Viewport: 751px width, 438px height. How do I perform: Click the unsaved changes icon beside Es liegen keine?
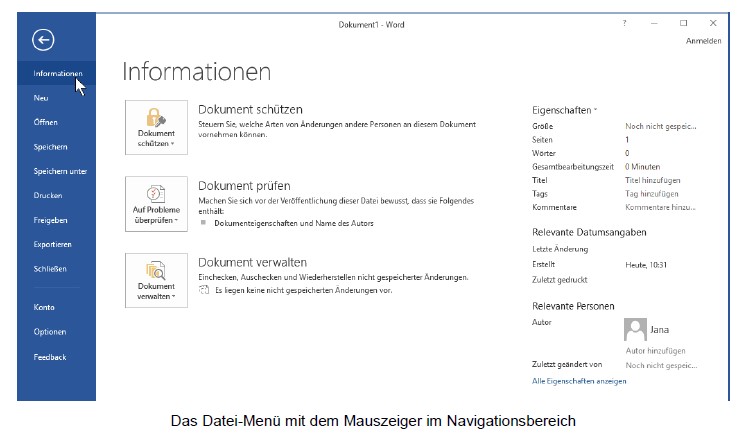[204, 290]
